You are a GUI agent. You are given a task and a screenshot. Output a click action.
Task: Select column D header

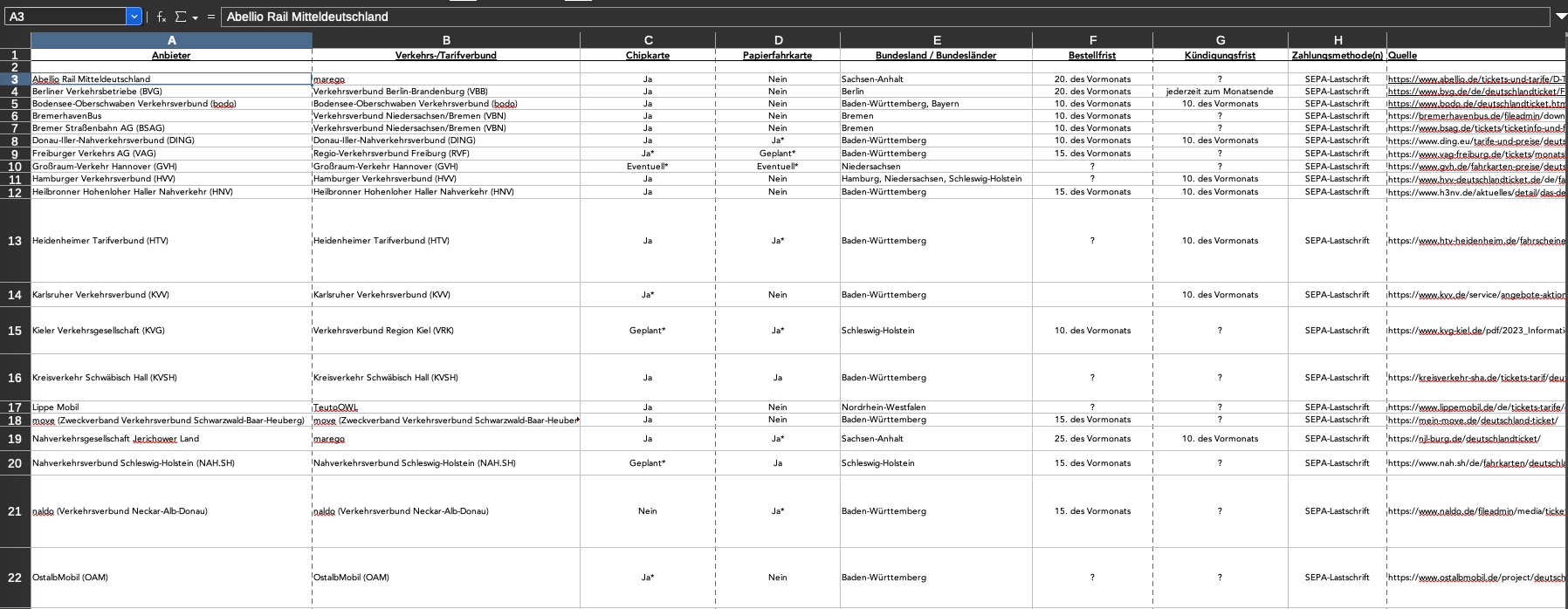pyautogui.click(x=778, y=40)
